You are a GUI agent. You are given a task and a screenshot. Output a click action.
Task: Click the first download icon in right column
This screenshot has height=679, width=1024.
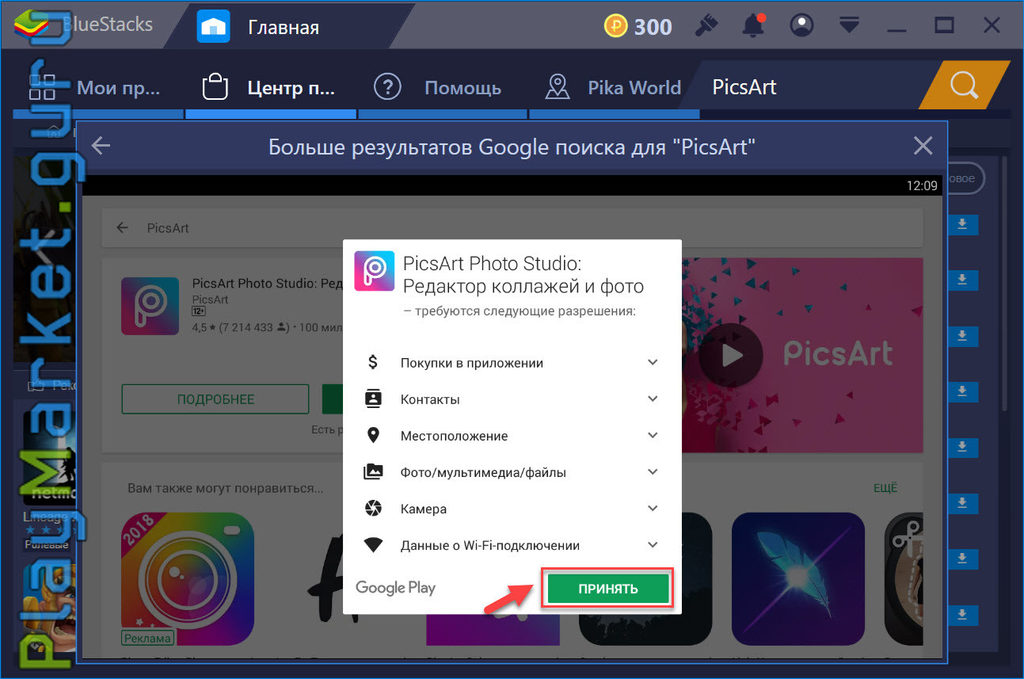pyautogui.click(x=962, y=224)
